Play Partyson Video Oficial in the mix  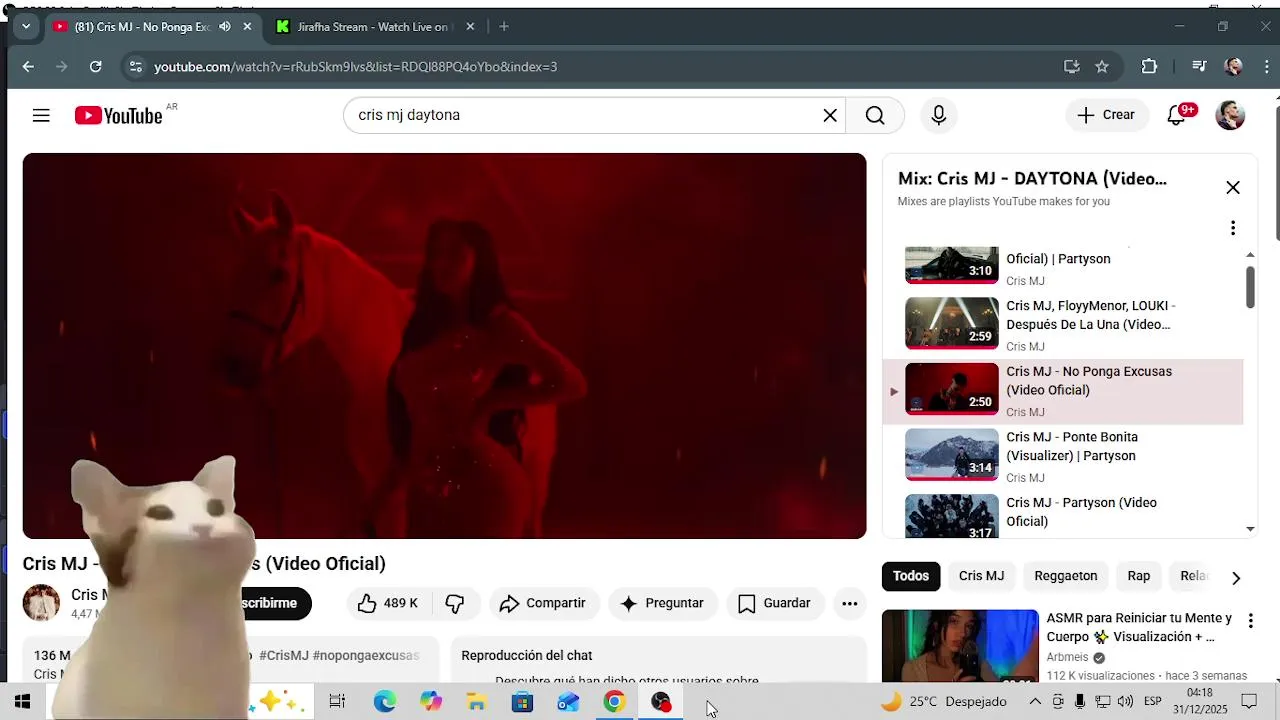point(1063,515)
